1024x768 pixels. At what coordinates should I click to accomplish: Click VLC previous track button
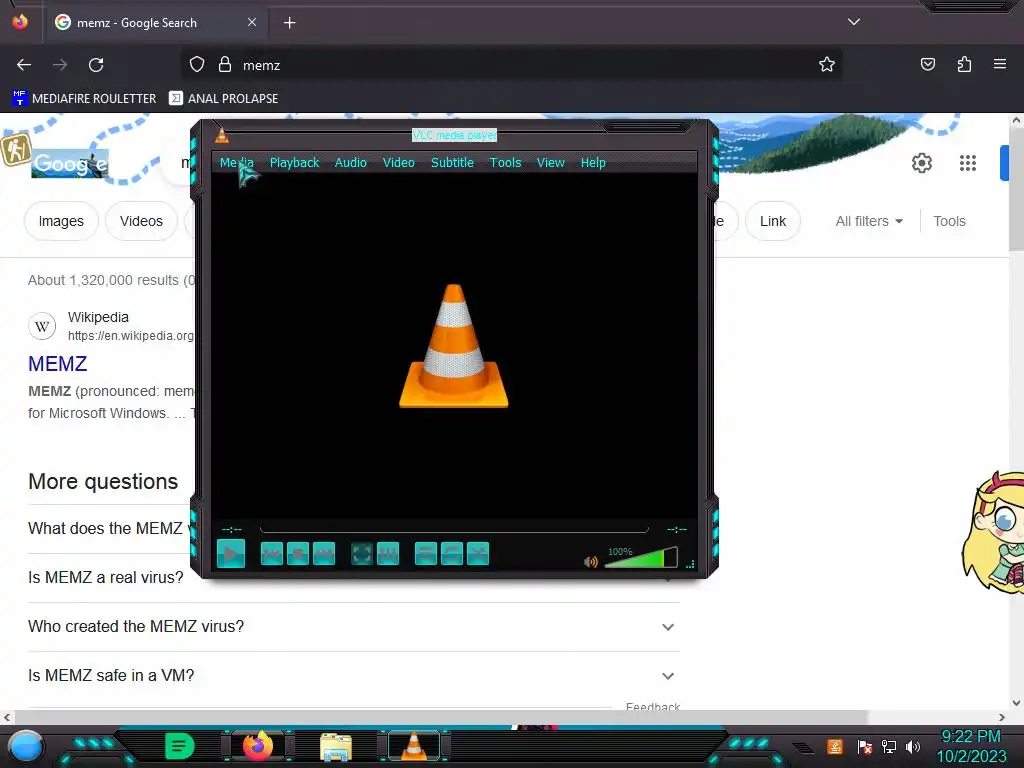(x=272, y=554)
